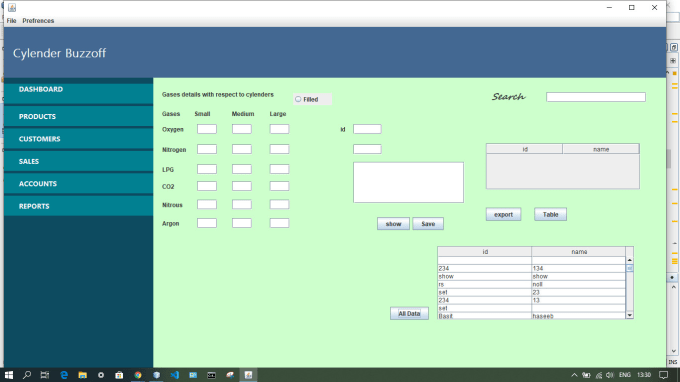Open the Windows notification center icon
The image size is (680, 382).
[x=664, y=375]
